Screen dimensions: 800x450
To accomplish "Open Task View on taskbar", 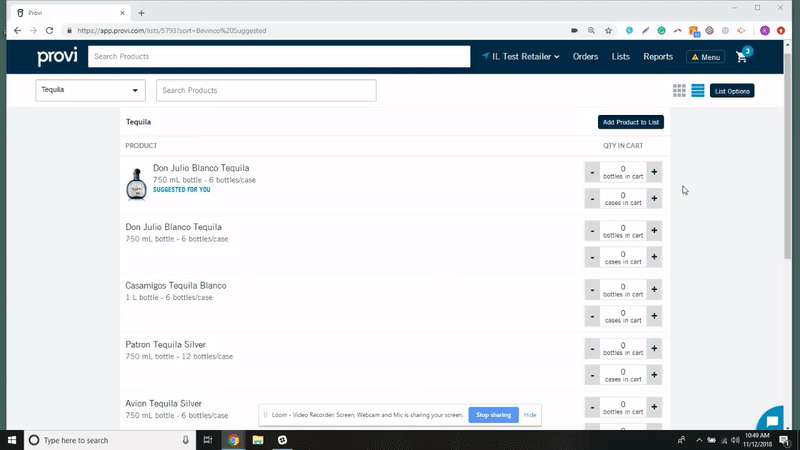I will pos(208,440).
